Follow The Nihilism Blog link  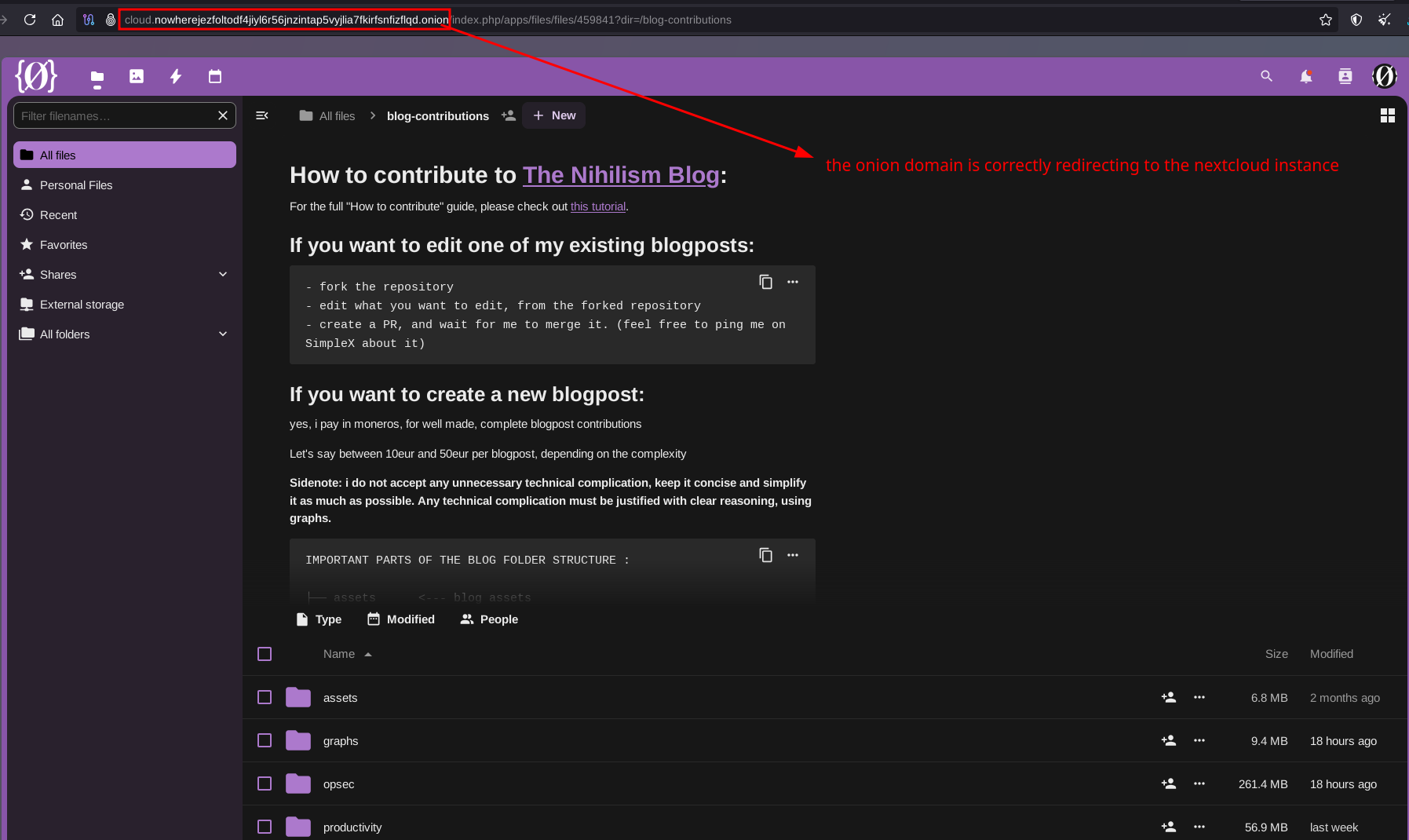[621, 175]
